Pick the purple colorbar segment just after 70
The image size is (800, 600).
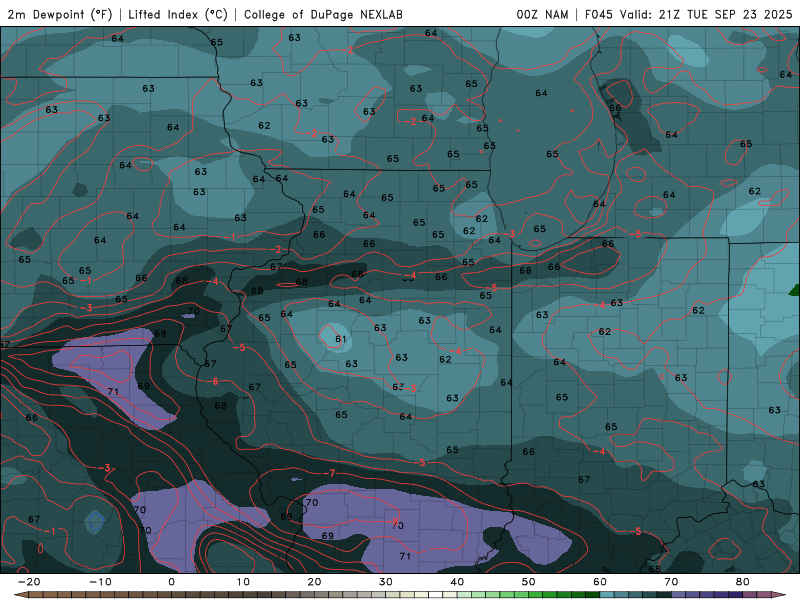click(x=679, y=595)
